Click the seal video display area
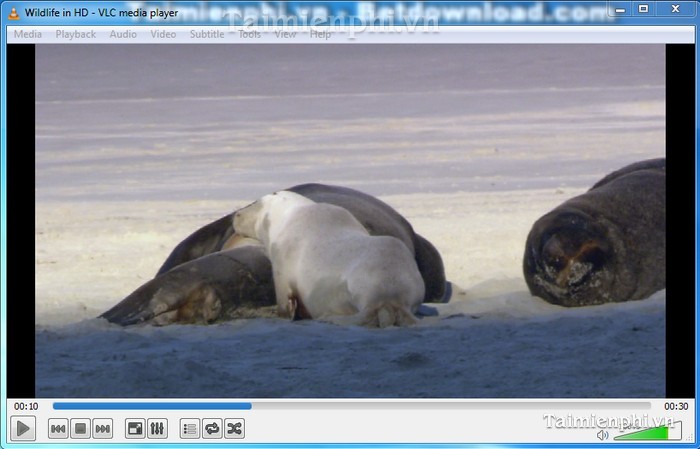 pyautogui.click(x=350, y=220)
